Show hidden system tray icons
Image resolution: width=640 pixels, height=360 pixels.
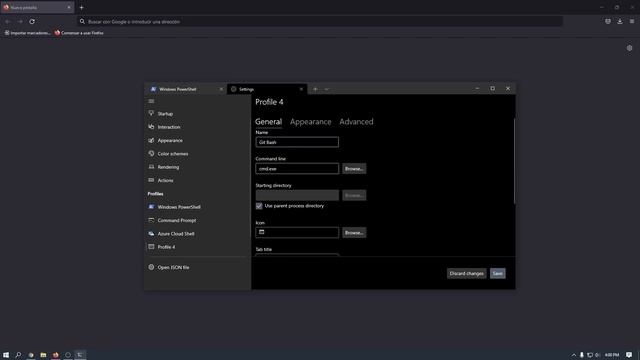coord(573,355)
